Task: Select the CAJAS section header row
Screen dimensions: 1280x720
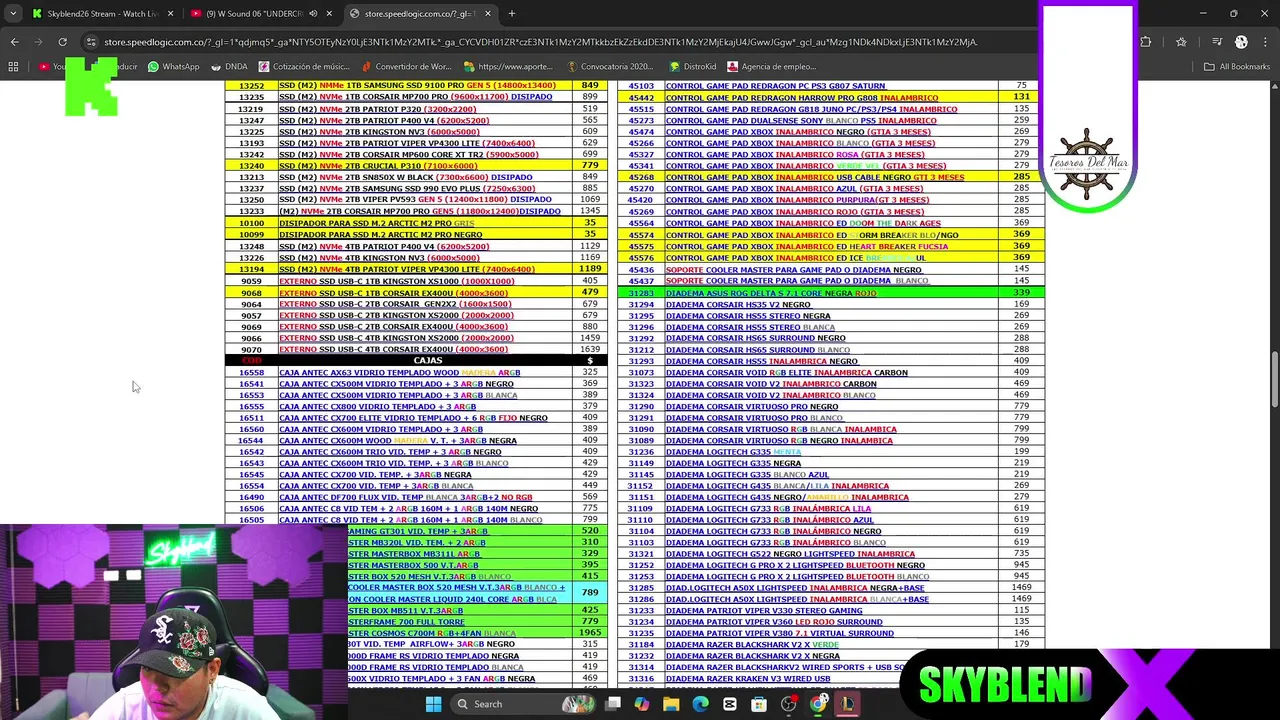Action: (x=416, y=361)
